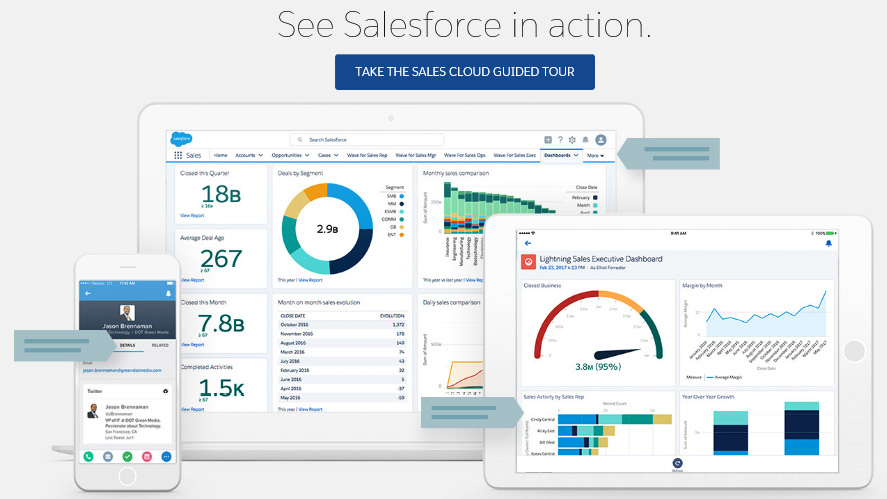
Task: Tap the green phone call action icon
Action: tap(88, 457)
